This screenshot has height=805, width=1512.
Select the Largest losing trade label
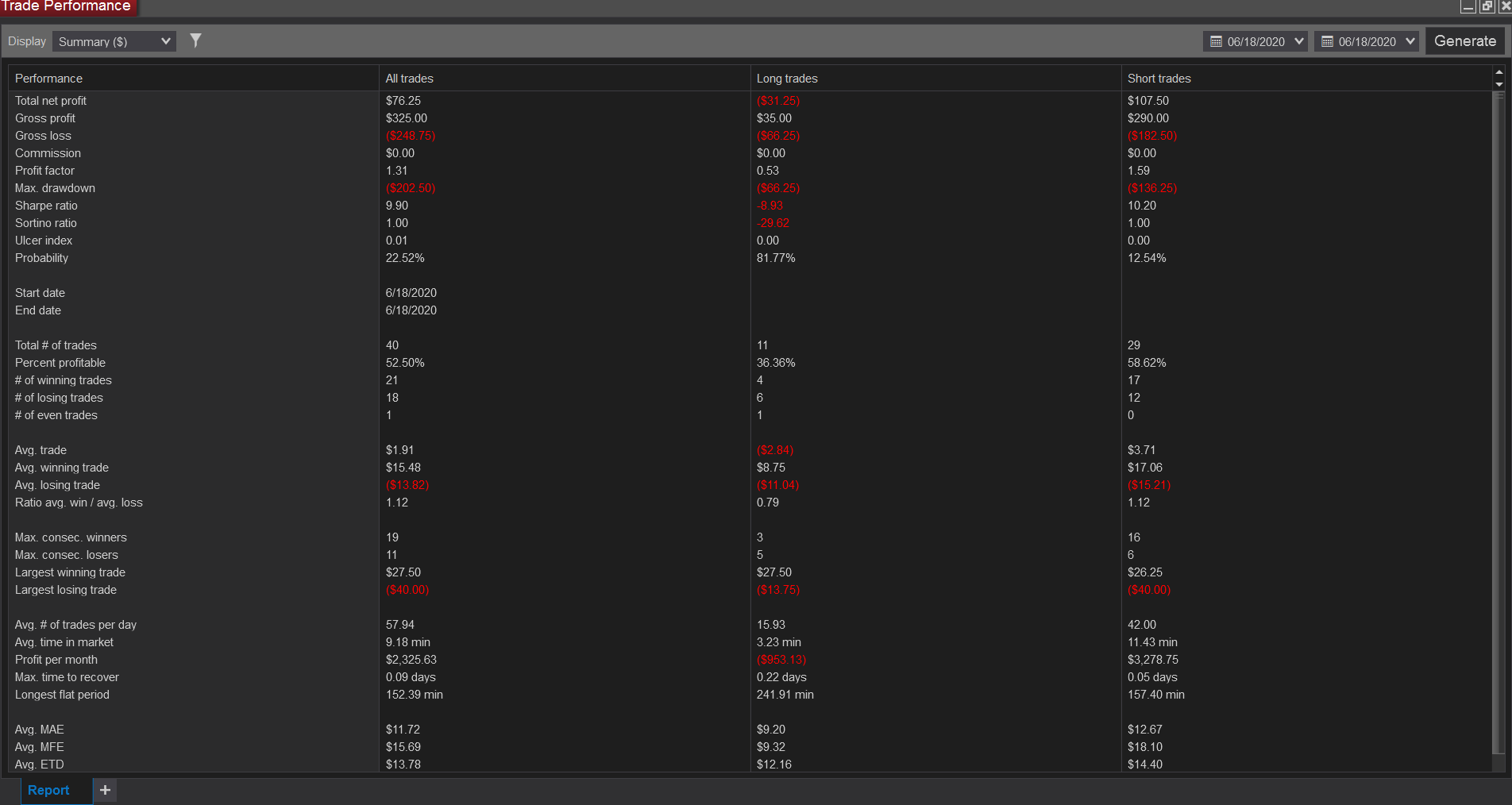(x=66, y=590)
